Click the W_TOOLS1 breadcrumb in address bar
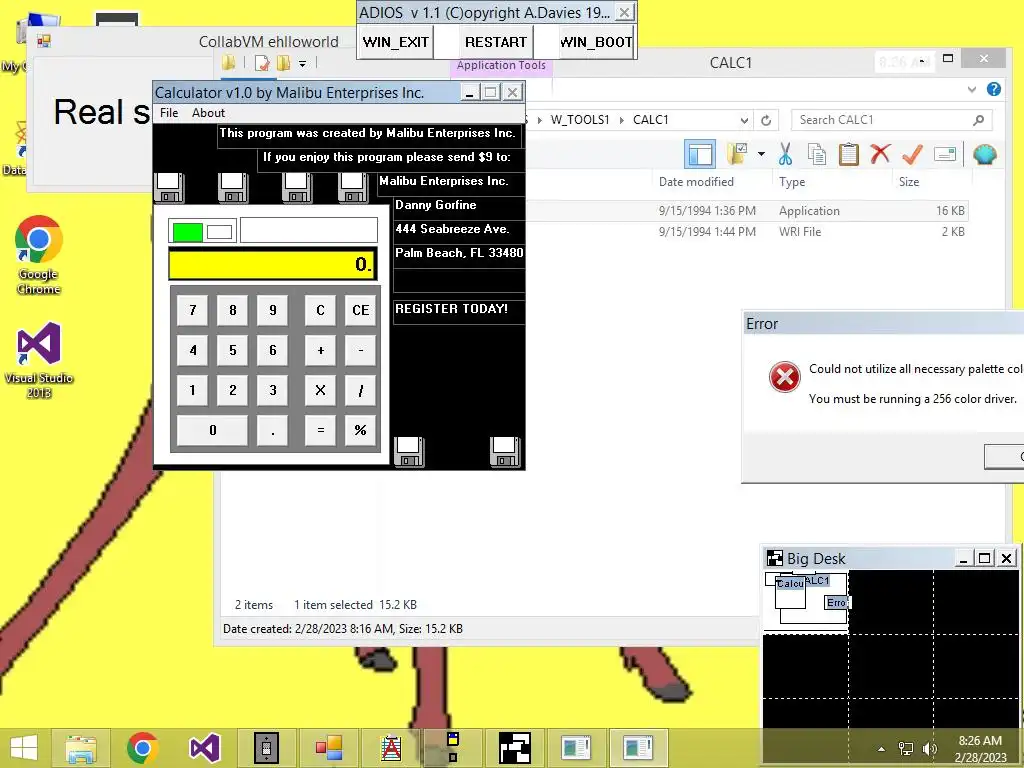This screenshot has height=768, width=1024. point(580,120)
